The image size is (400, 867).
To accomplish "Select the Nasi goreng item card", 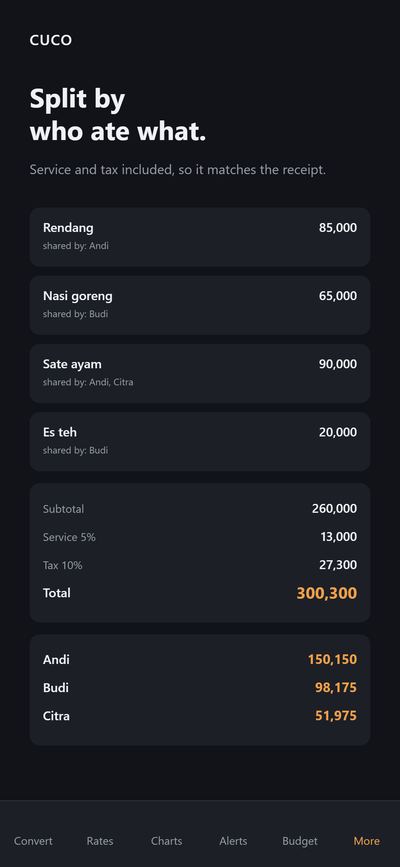I will [200, 305].
